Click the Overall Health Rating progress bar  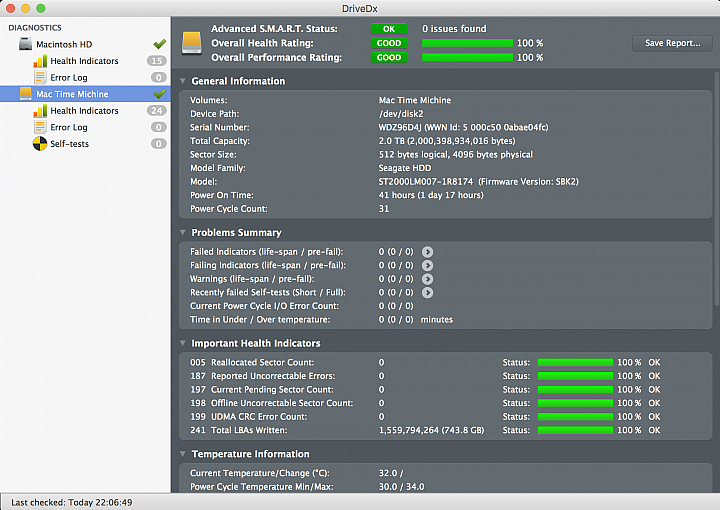click(x=467, y=43)
